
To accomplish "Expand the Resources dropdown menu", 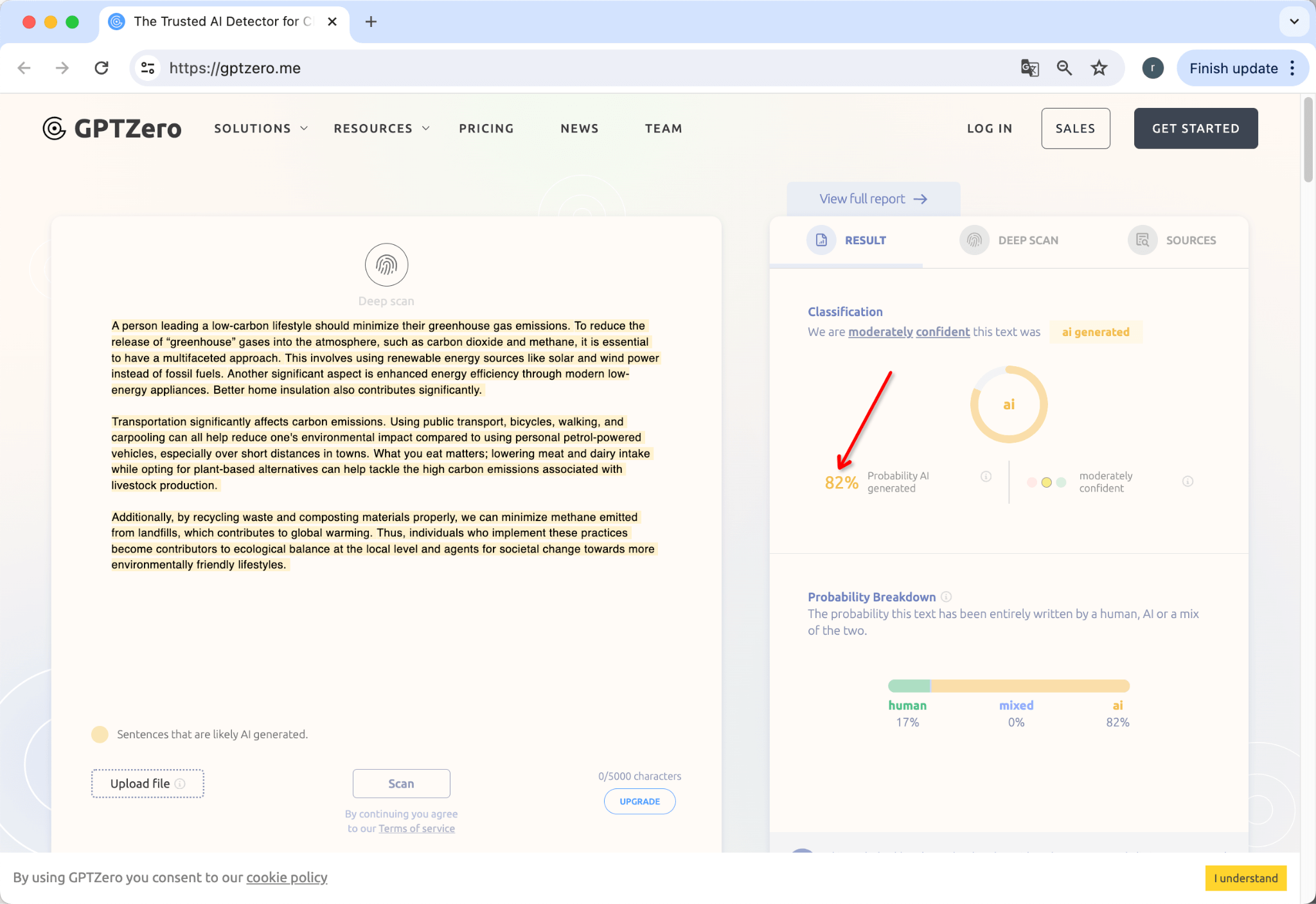I will tap(382, 129).
